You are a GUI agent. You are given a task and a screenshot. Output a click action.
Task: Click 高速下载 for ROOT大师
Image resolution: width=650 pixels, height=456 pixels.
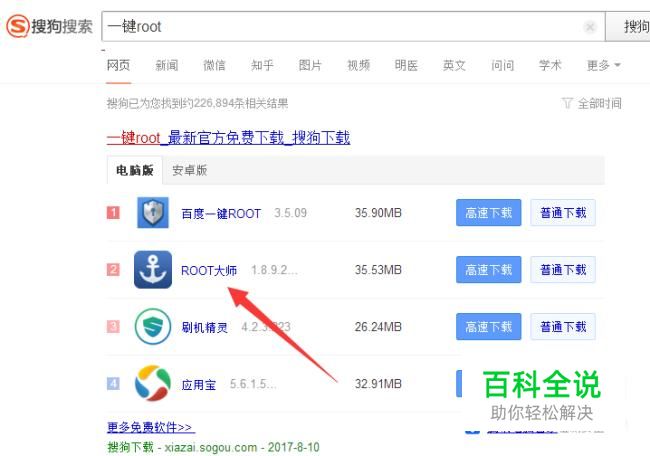[x=488, y=269]
